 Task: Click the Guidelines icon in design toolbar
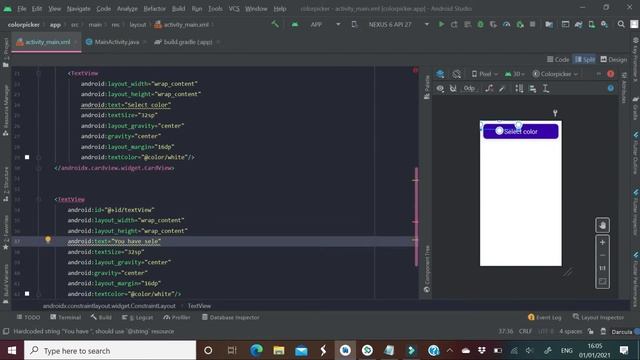pyautogui.click(x=546, y=88)
